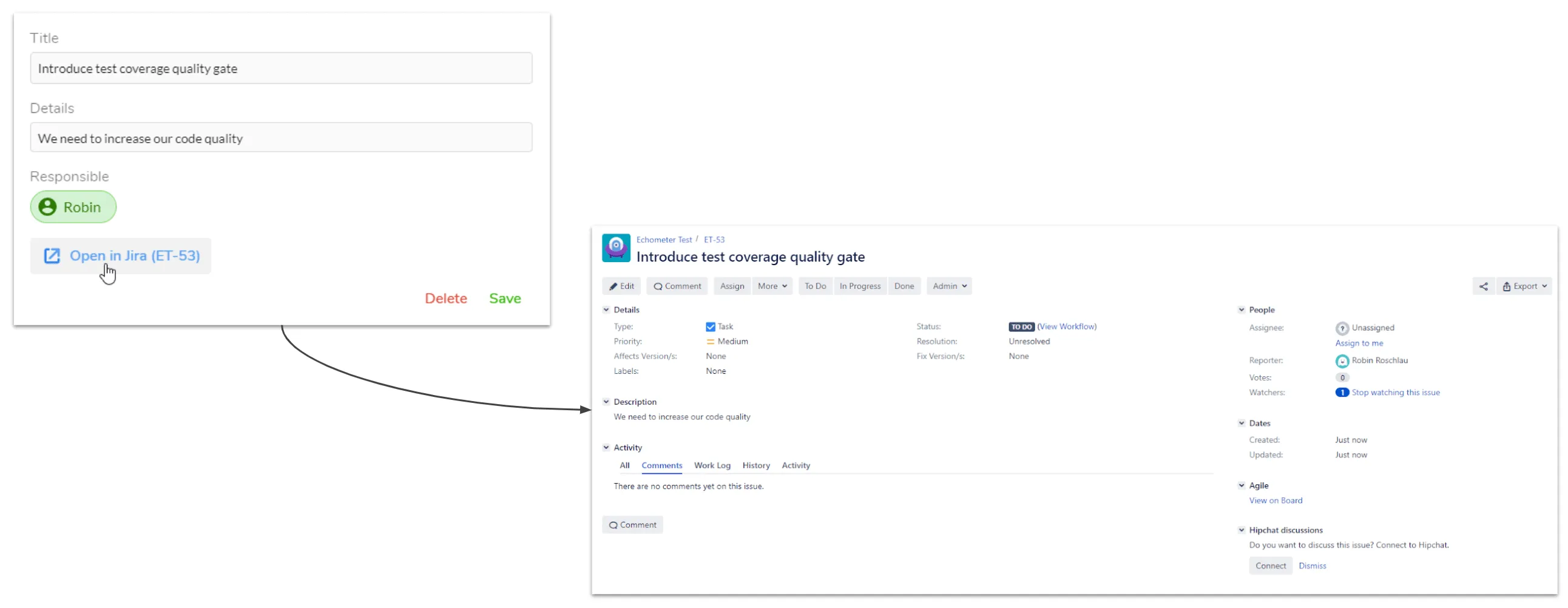Click Open in Jira (ET-53) button

tap(121, 255)
